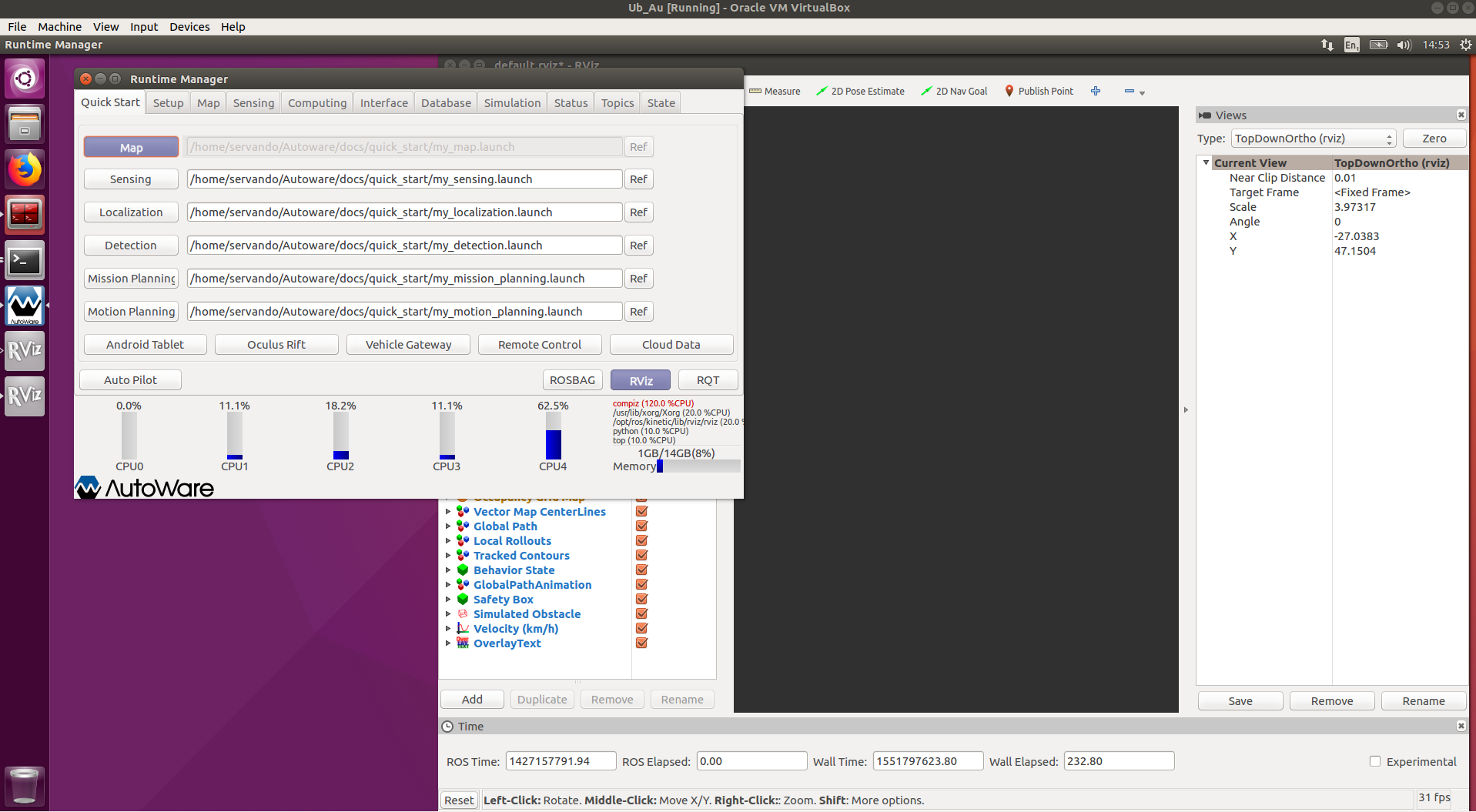
Task: Uncheck the Tracked Contours checkbox
Action: [x=641, y=555]
